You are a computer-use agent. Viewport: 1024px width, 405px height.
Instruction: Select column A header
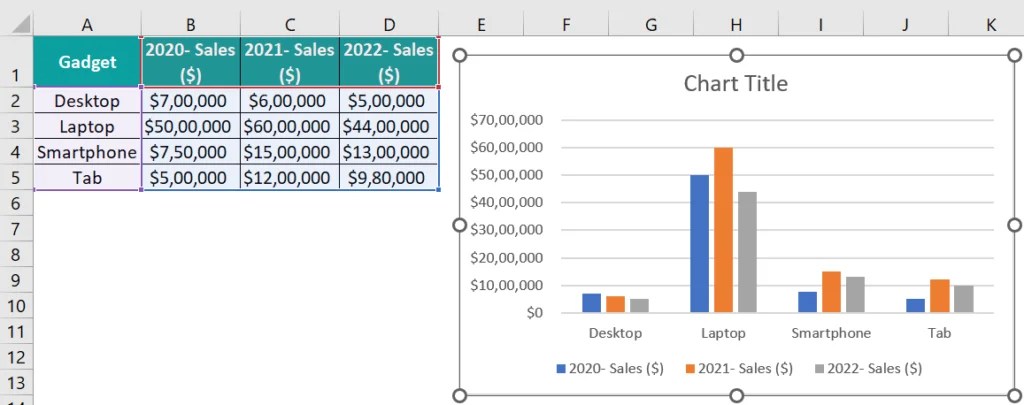pos(87,25)
